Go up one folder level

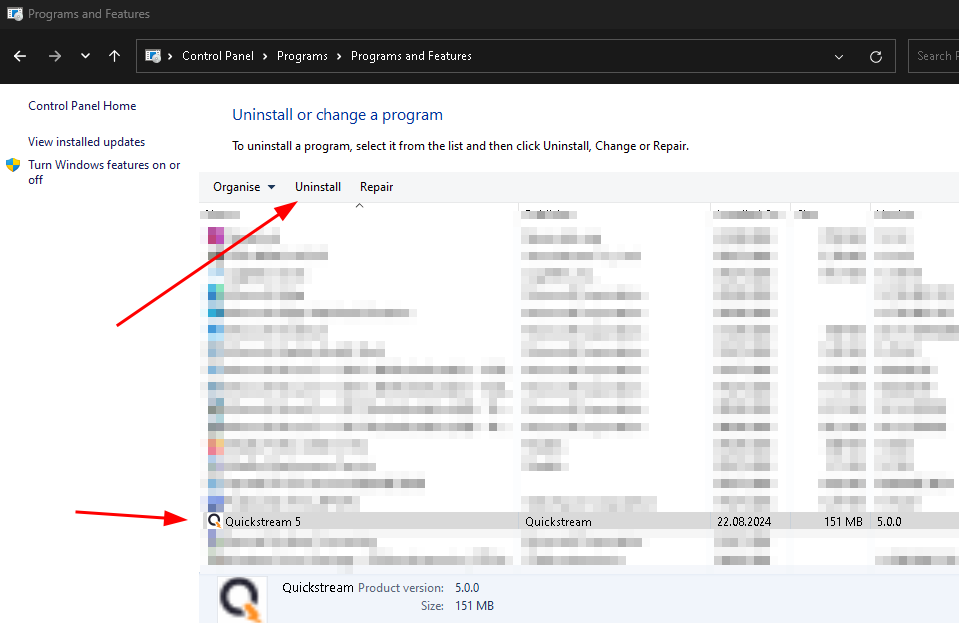(x=114, y=56)
